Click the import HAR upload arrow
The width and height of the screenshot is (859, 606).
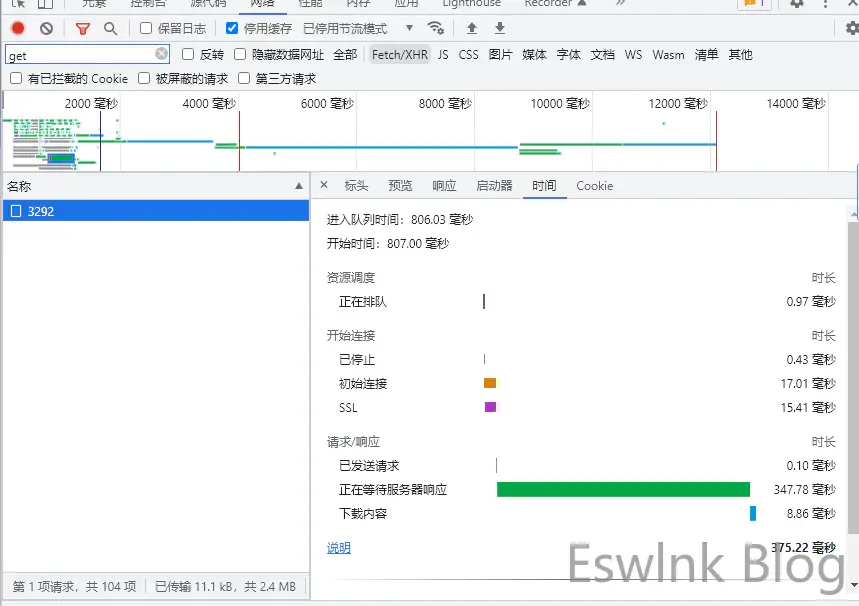tap(472, 29)
